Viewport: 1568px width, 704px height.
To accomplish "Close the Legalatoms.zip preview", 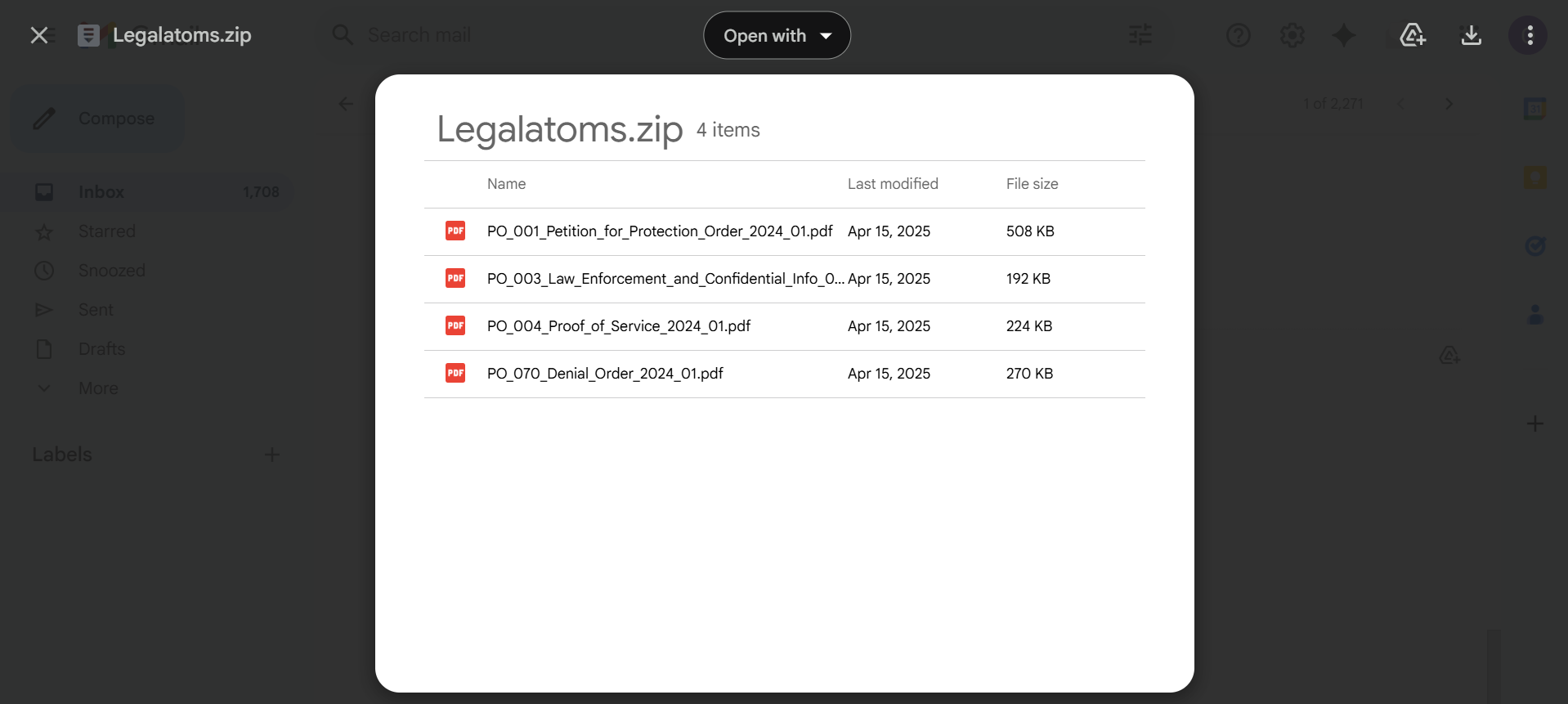I will (39, 35).
